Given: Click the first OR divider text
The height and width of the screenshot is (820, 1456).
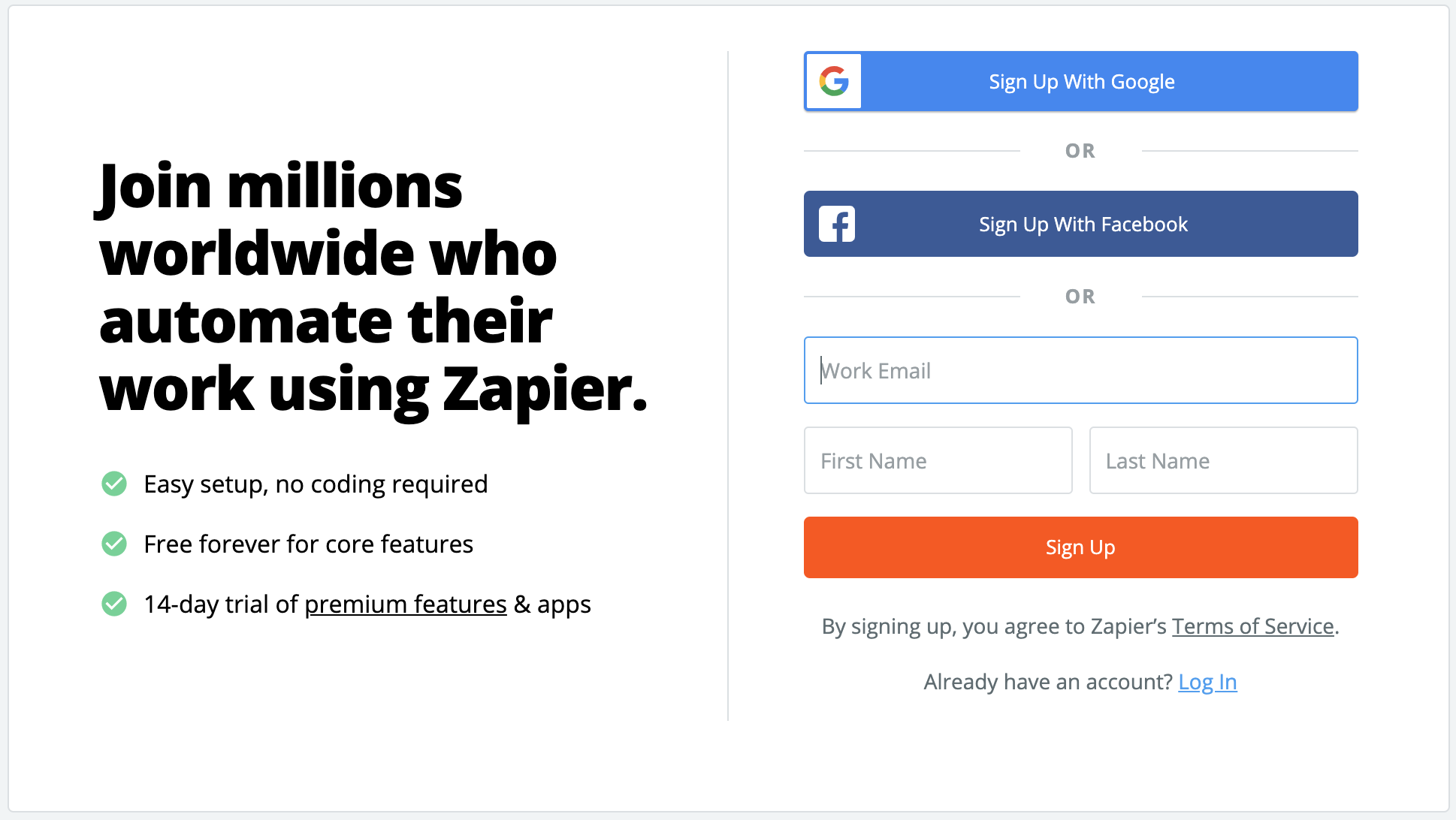Looking at the screenshot, I should (1080, 150).
